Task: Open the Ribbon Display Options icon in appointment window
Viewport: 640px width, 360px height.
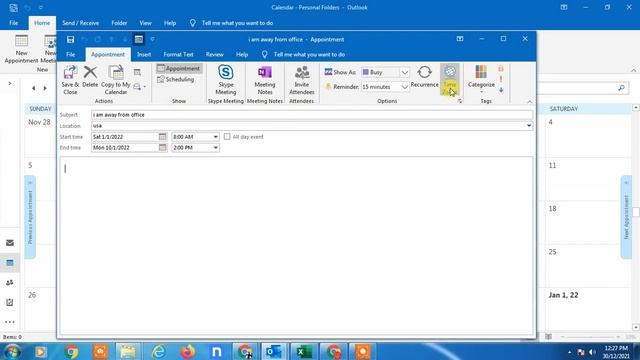Action: point(460,39)
